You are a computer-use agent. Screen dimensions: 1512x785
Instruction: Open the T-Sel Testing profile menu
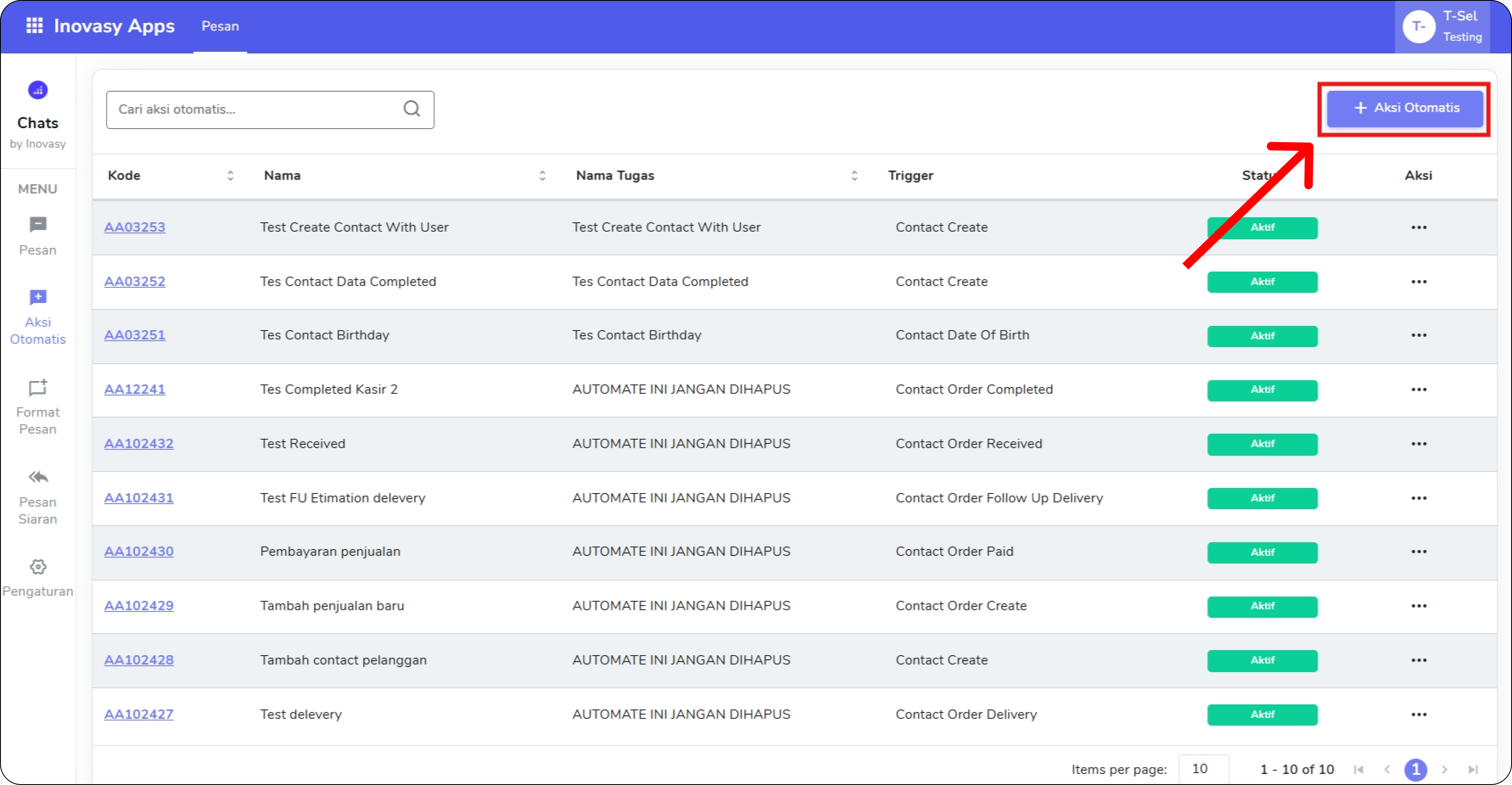pos(1442,26)
